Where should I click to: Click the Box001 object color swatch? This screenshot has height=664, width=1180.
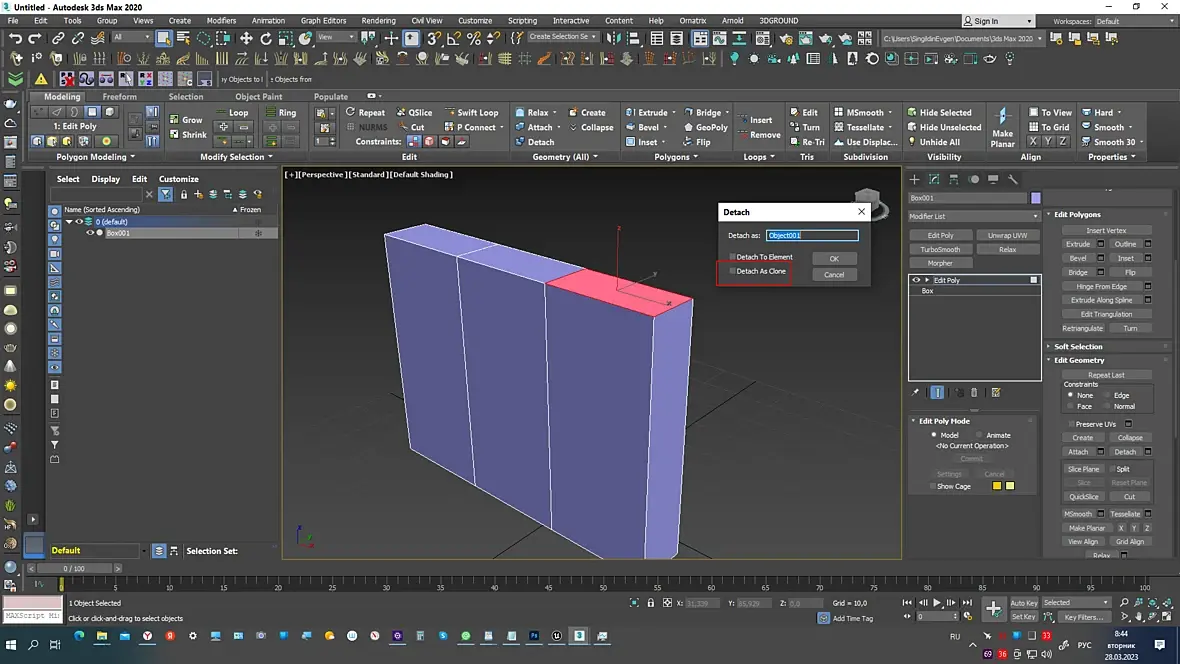[1035, 198]
